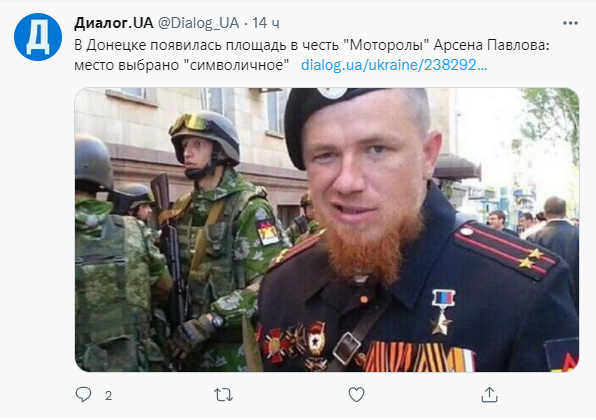Retweet this post using the arrows icon
This screenshot has height=420, width=596.
click(224, 395)
